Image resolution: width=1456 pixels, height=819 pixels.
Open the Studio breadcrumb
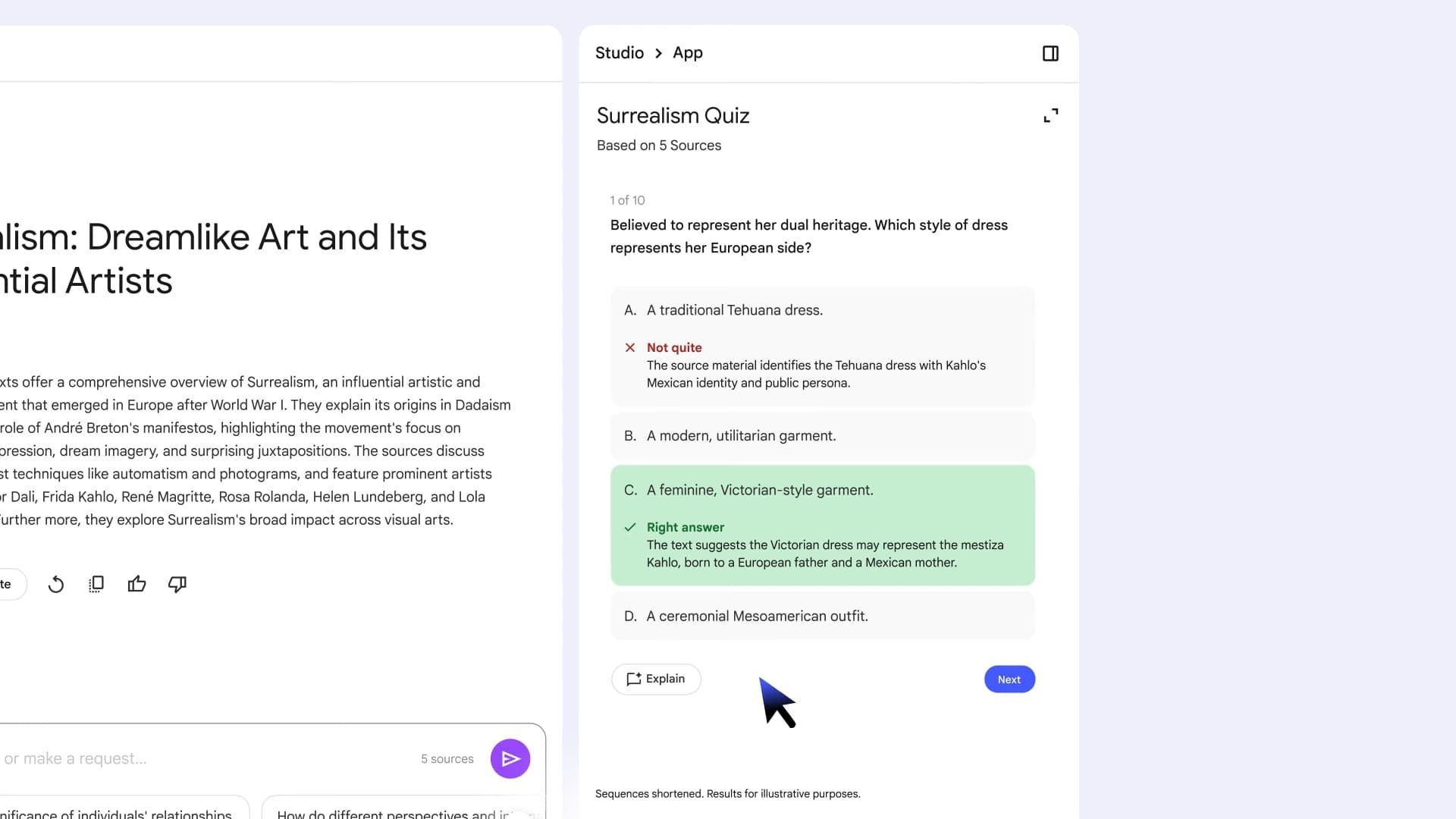620,53
